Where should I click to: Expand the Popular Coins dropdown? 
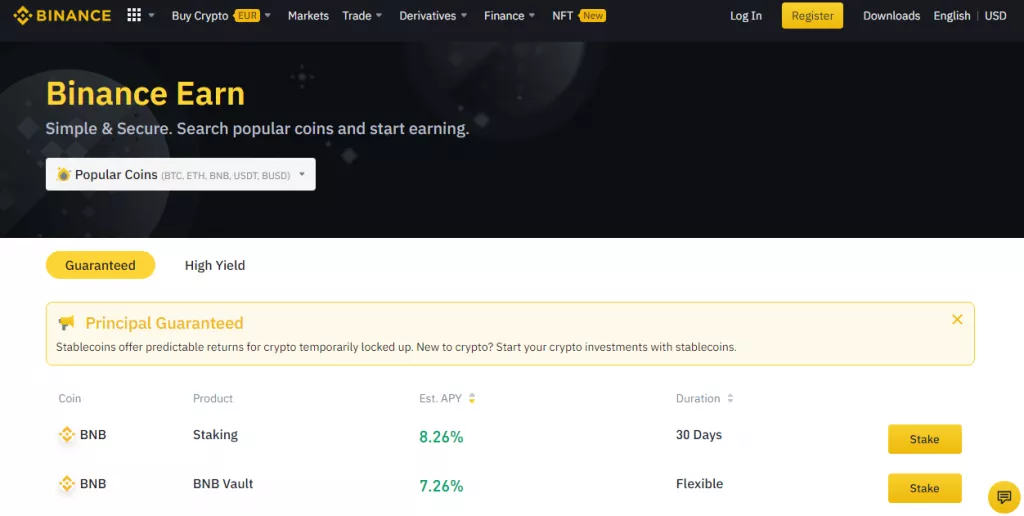click(180, 174)
